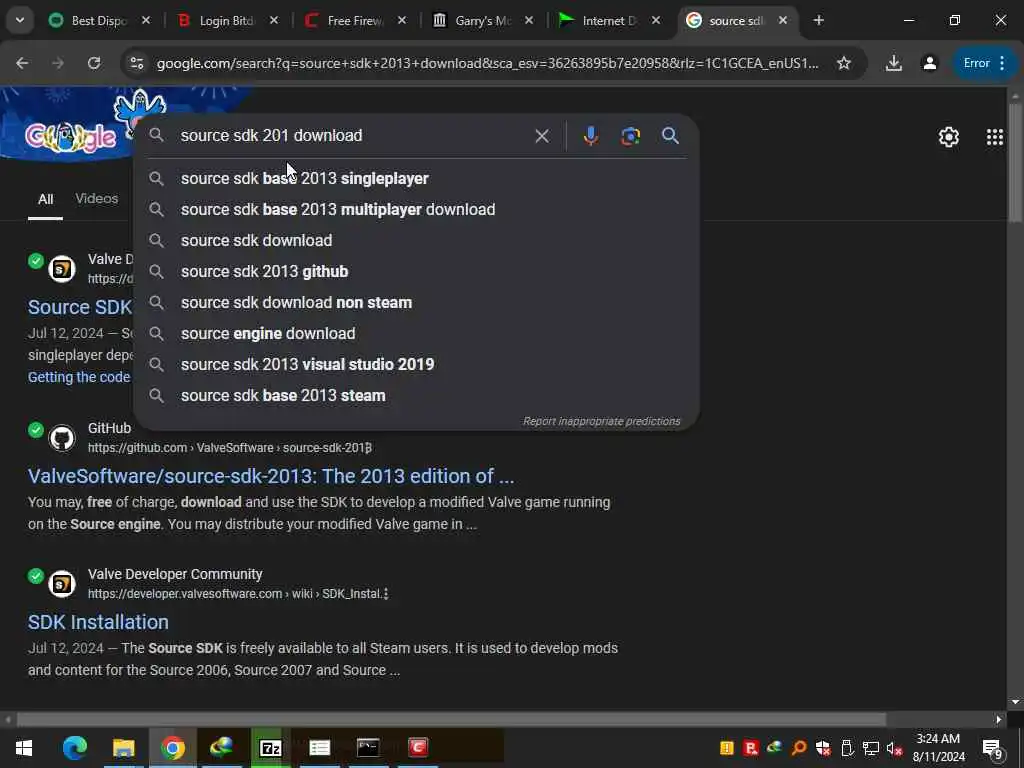Image resolution: width=1024 pixels, height=768 pixels.
Task: Click the address bar URL
Action: coord(487,63)
